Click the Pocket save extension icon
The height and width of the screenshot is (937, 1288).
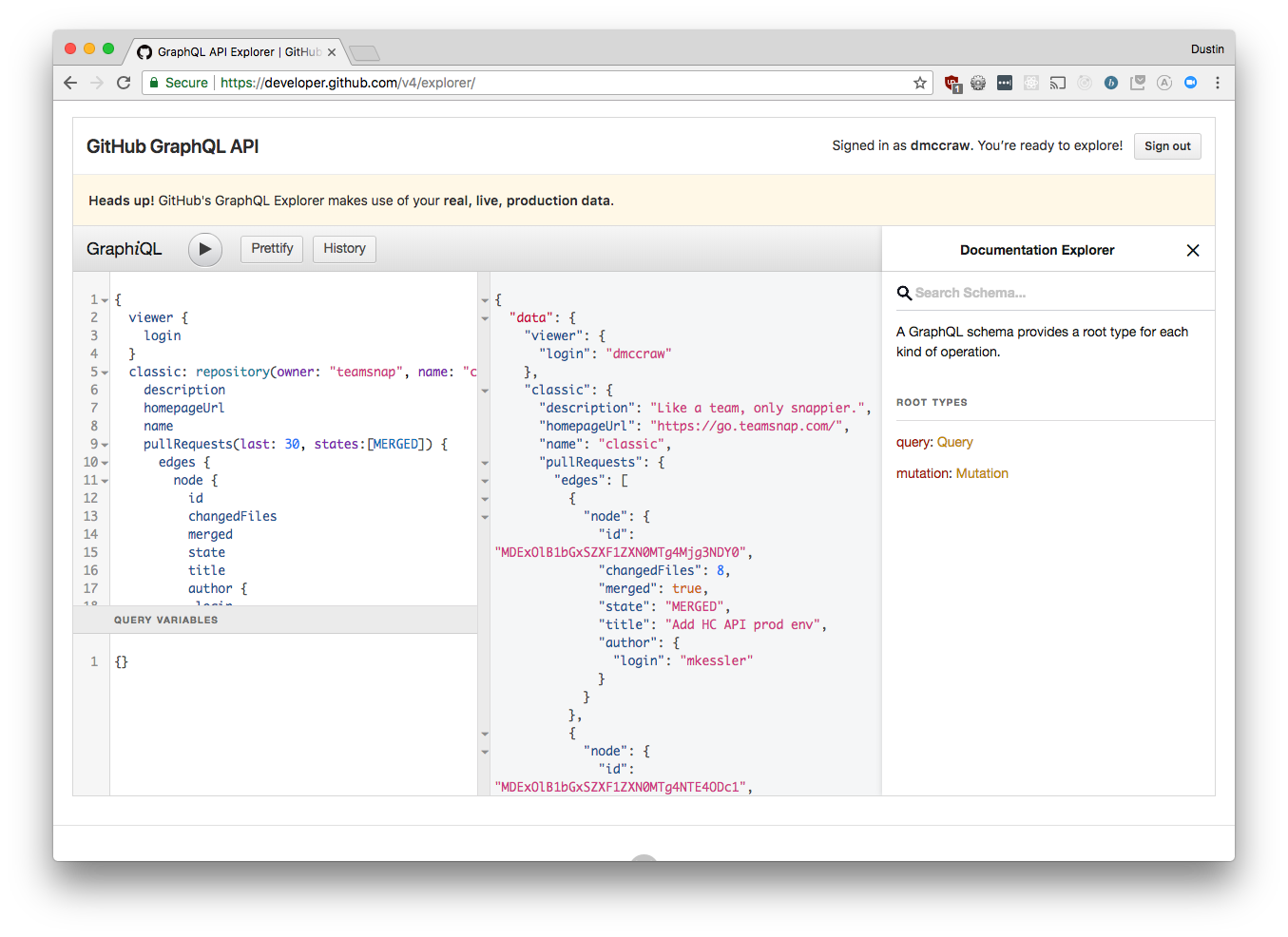click(x=1138, y=83)
